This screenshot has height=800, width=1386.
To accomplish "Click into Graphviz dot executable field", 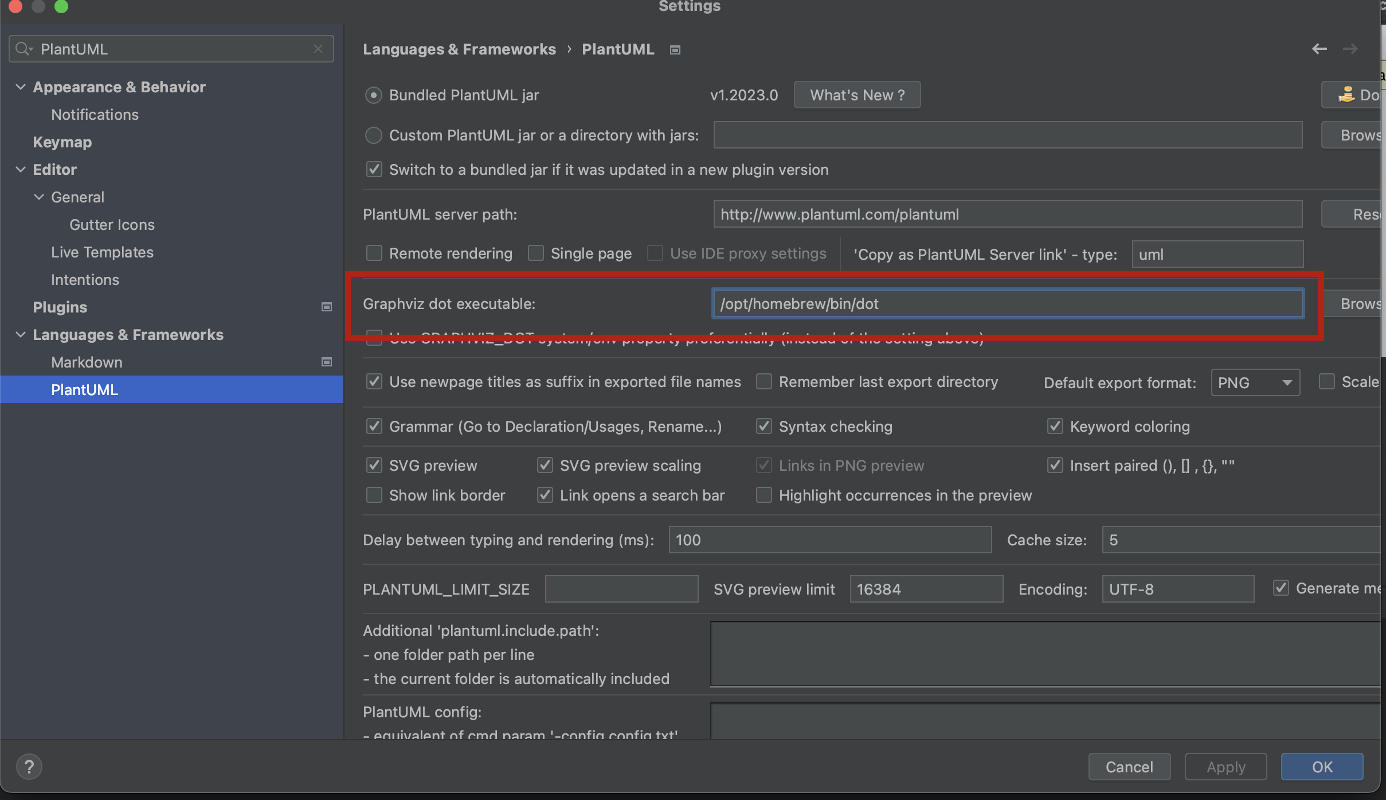I will point(1008,304).
